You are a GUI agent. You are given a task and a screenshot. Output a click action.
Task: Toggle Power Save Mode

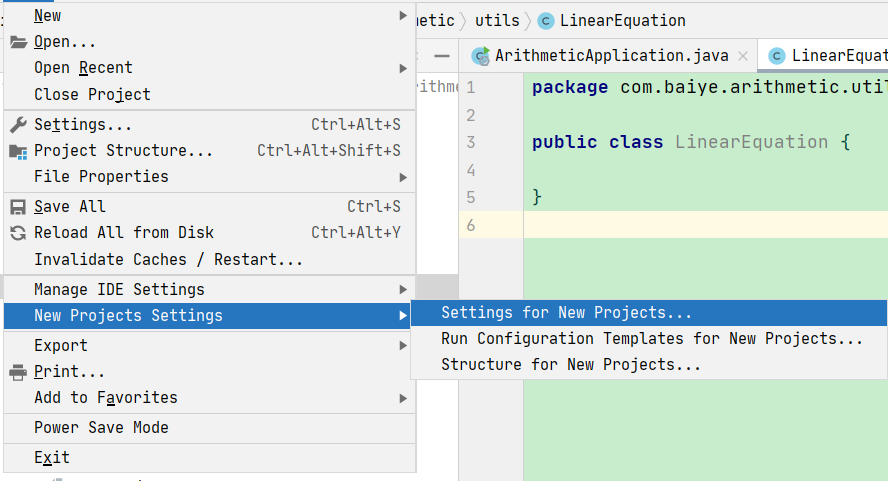pos(101,428)
